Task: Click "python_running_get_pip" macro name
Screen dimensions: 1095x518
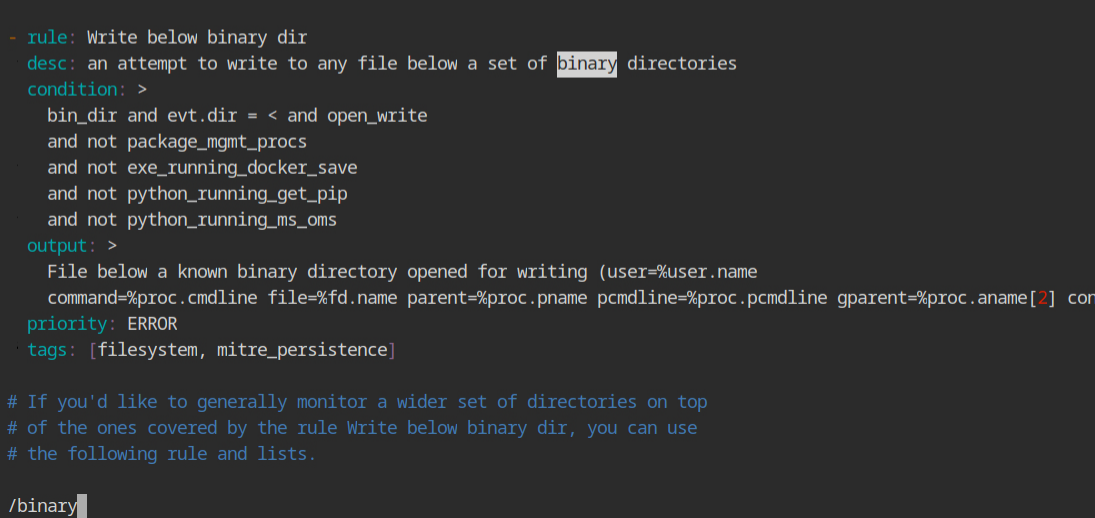Action: tap(237, 193)
